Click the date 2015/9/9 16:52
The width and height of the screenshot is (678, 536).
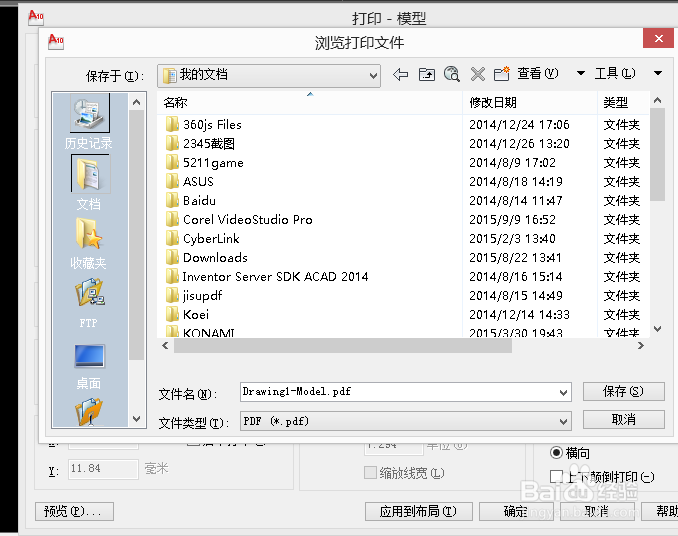[512, 220]
